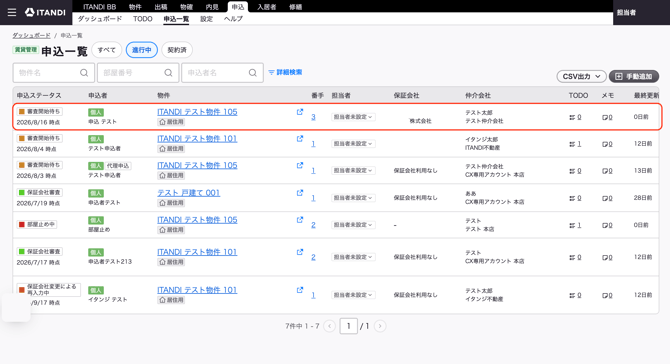Click 番手 number 3 link

313,117
